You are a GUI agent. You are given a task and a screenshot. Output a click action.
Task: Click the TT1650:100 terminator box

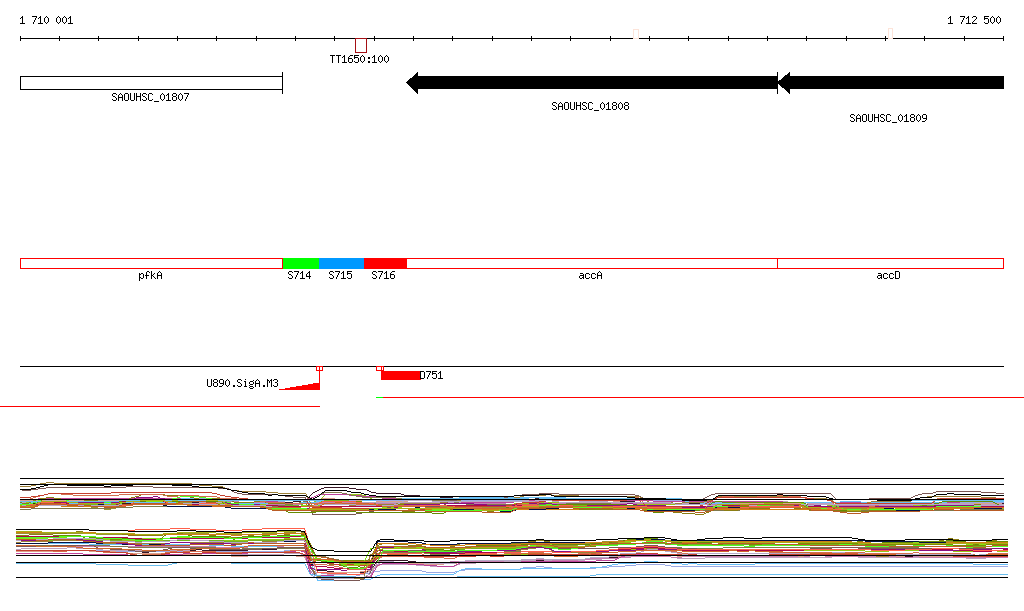click(x=361, y=45)
